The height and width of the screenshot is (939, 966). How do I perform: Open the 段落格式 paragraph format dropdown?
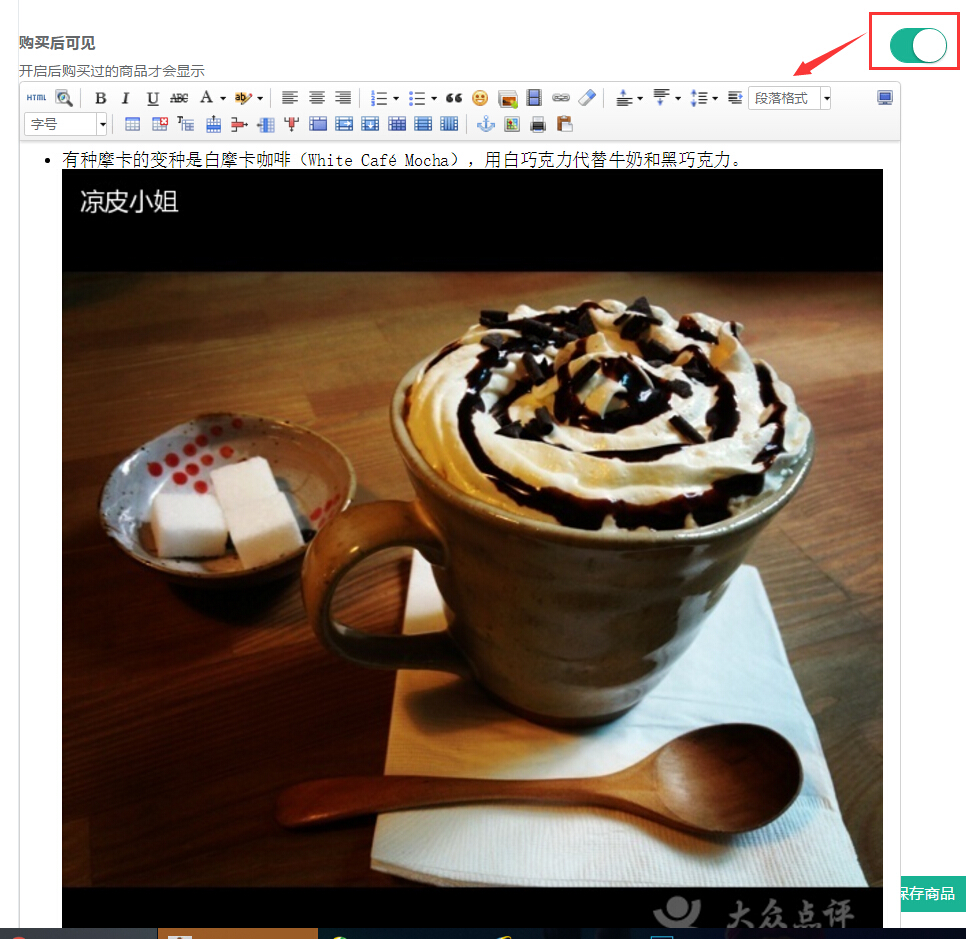tap(789, 98)
